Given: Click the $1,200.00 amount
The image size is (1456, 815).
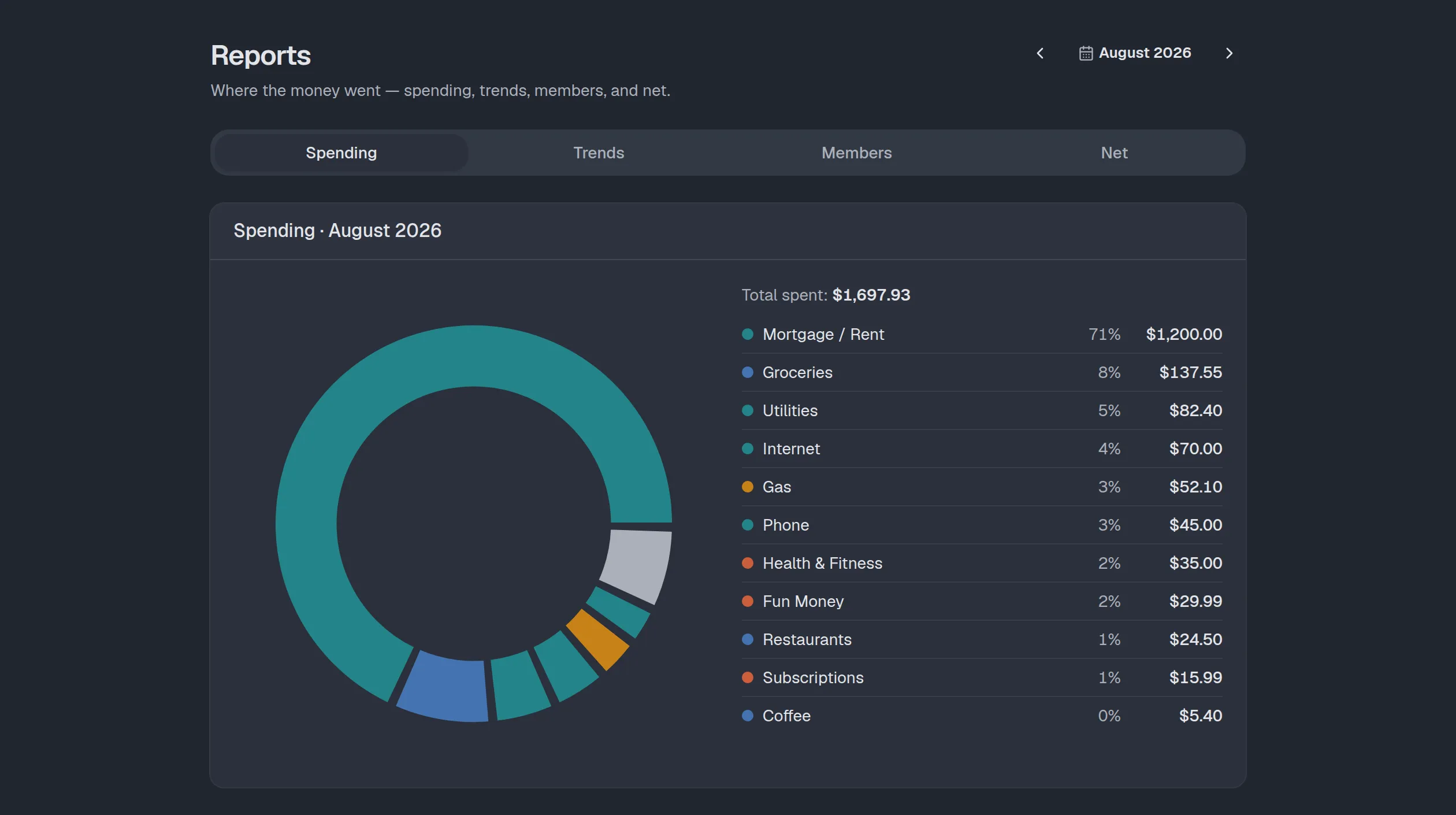Looking at the screenshot, I should point(1184,334).
